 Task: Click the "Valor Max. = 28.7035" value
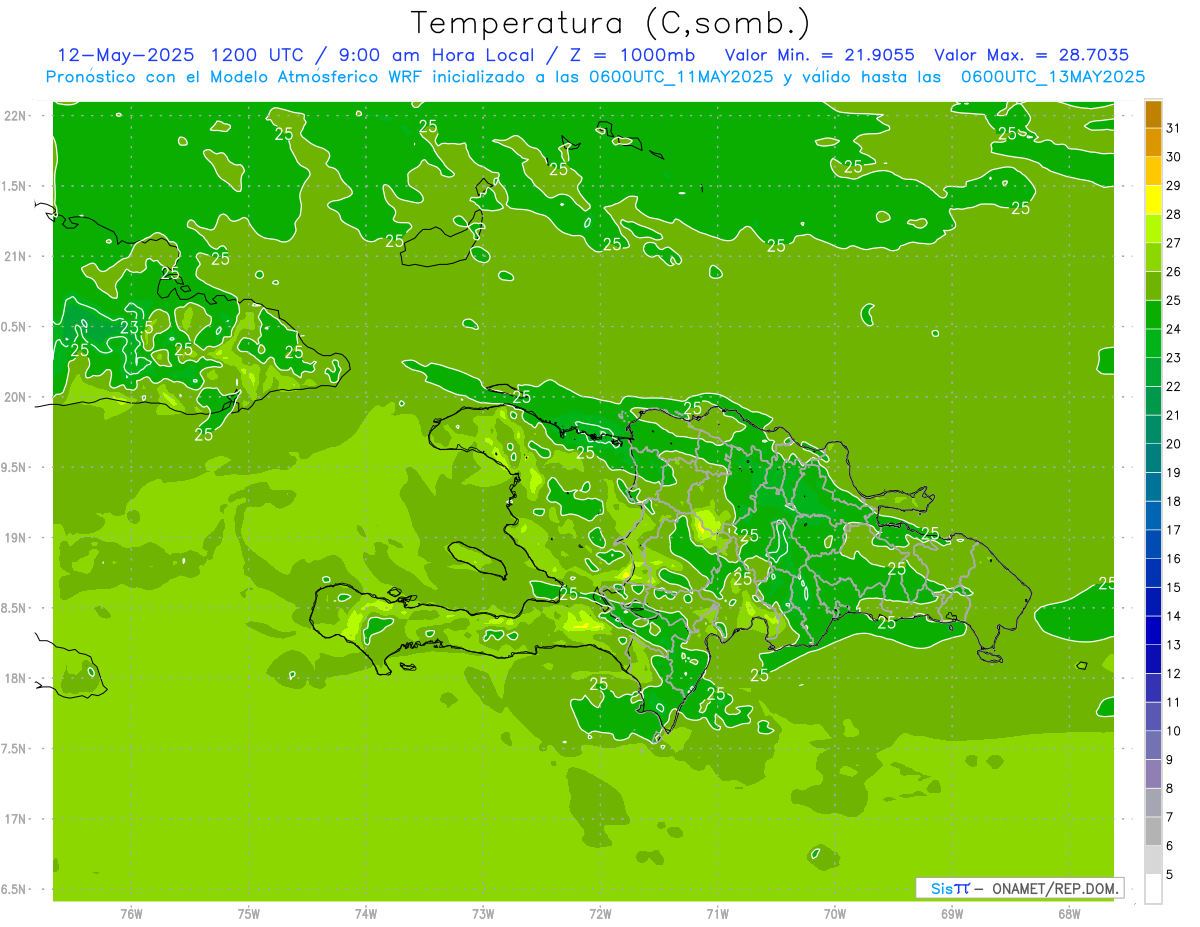click(1032, 55)
